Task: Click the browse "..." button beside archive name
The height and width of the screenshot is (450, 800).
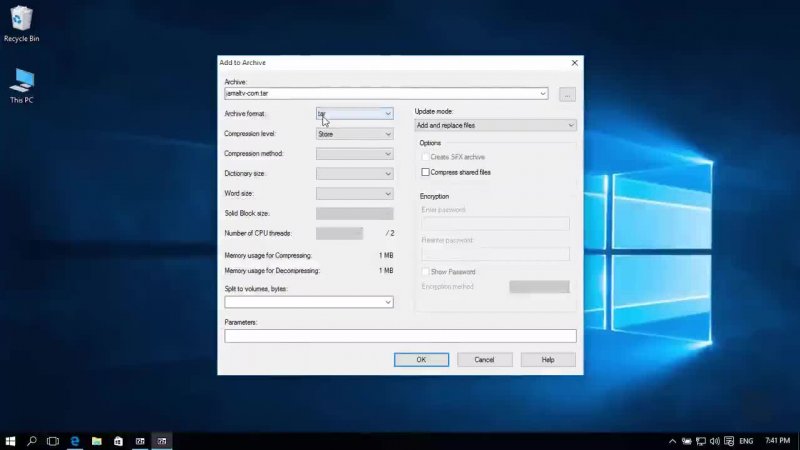Action: pos(567,94)
